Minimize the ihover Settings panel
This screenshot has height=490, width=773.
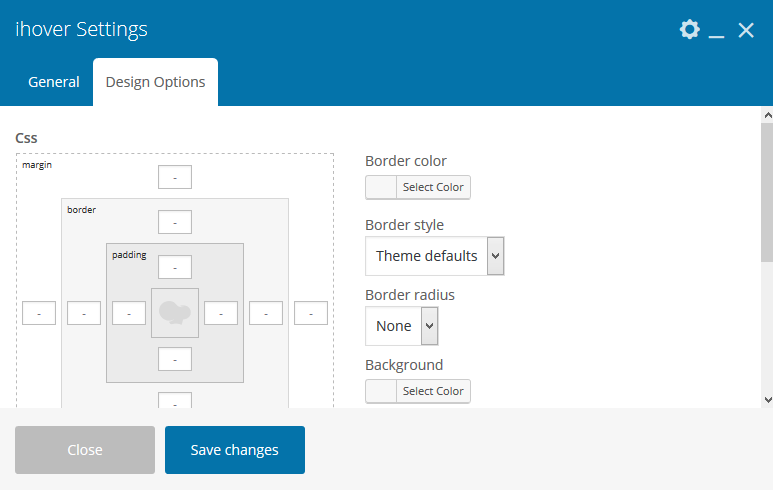coord(716,30)
